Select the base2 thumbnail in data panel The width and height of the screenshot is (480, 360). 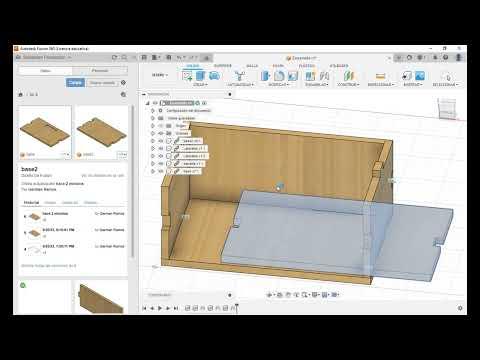click(x=101, y=132)
